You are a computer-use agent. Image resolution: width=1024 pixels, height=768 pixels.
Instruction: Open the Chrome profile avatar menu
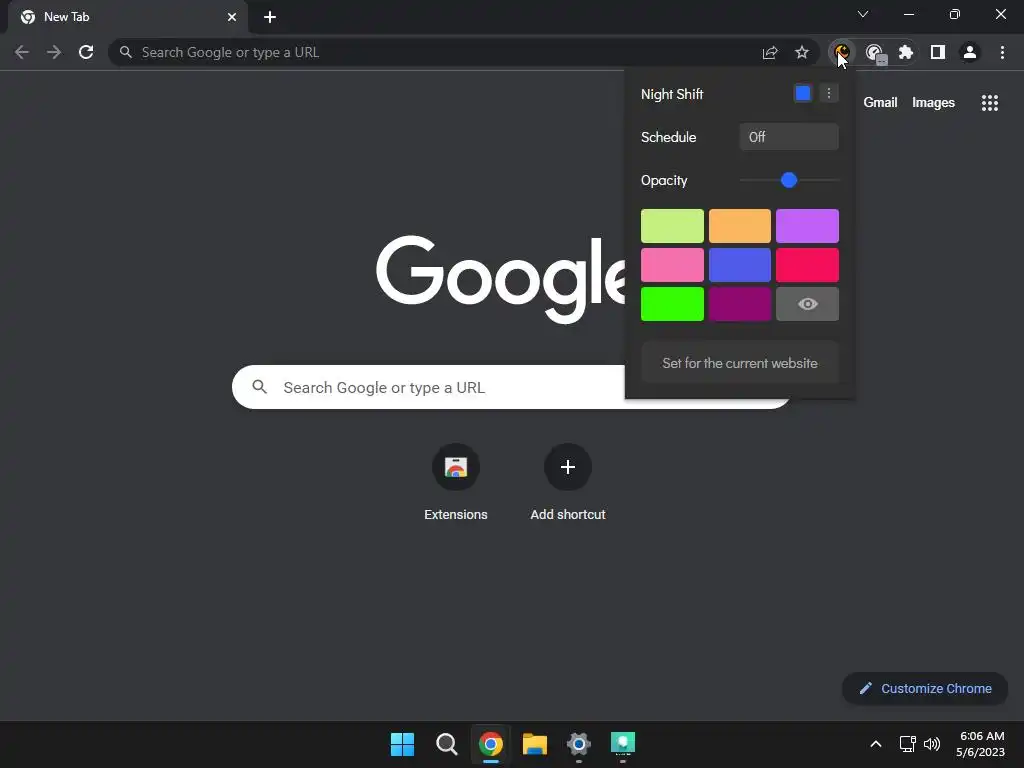pos(970,52)
